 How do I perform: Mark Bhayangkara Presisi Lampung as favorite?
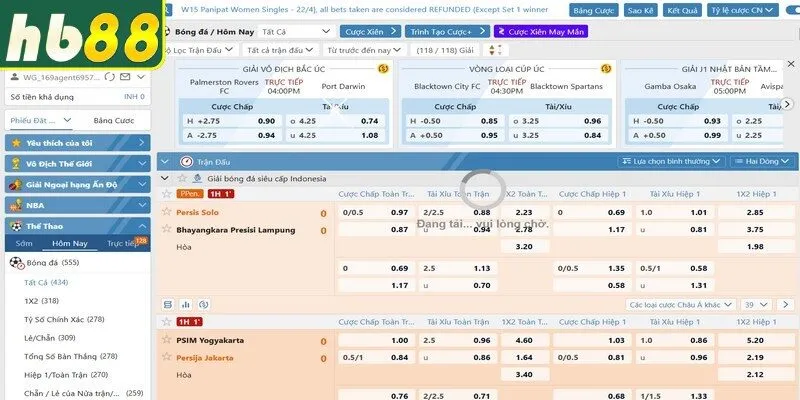pyautogui.click(x=166, y=229)
